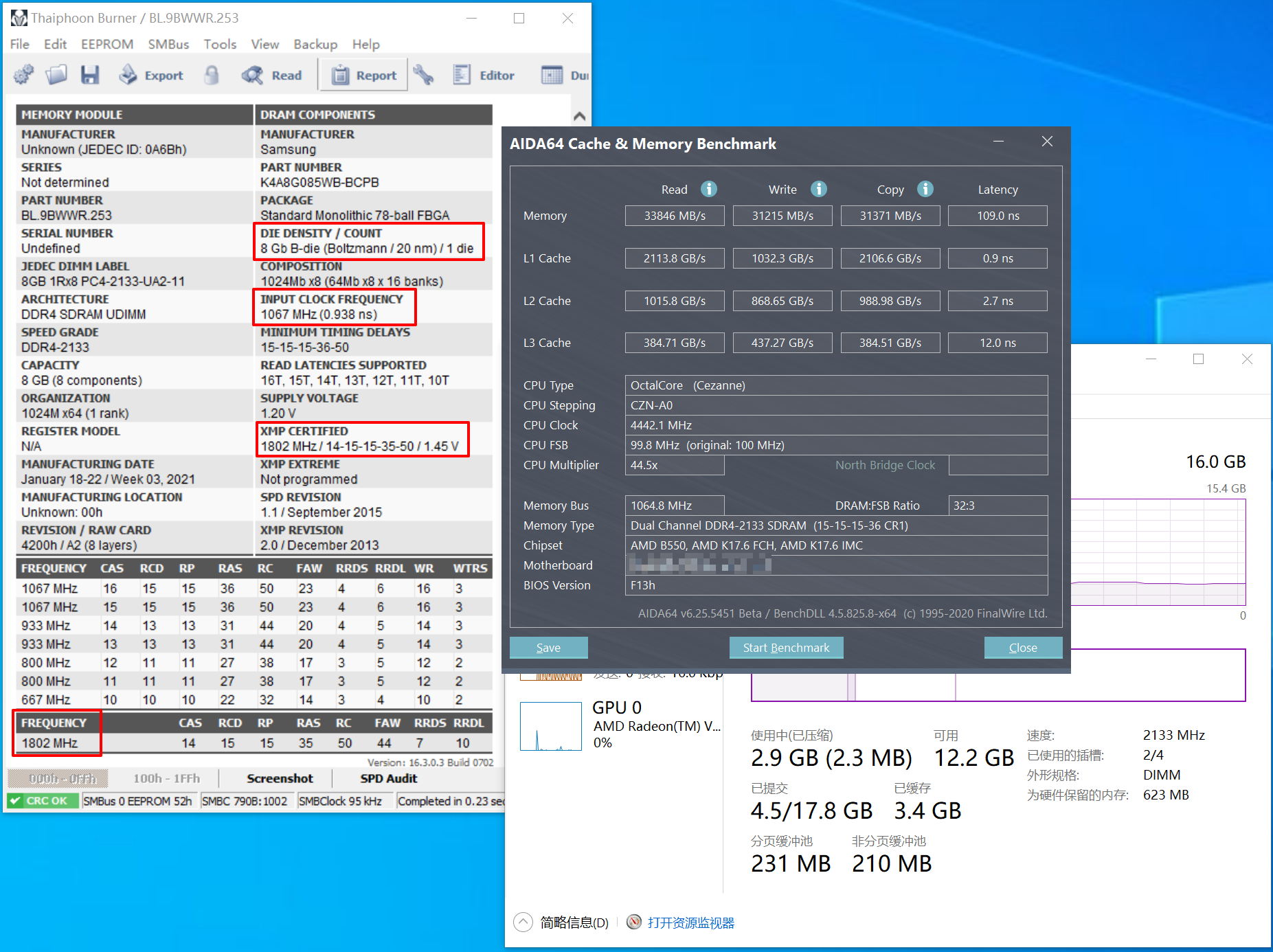Open the Edit menu
Screen dimensions: 1273x952
click(x=55, y=44)
